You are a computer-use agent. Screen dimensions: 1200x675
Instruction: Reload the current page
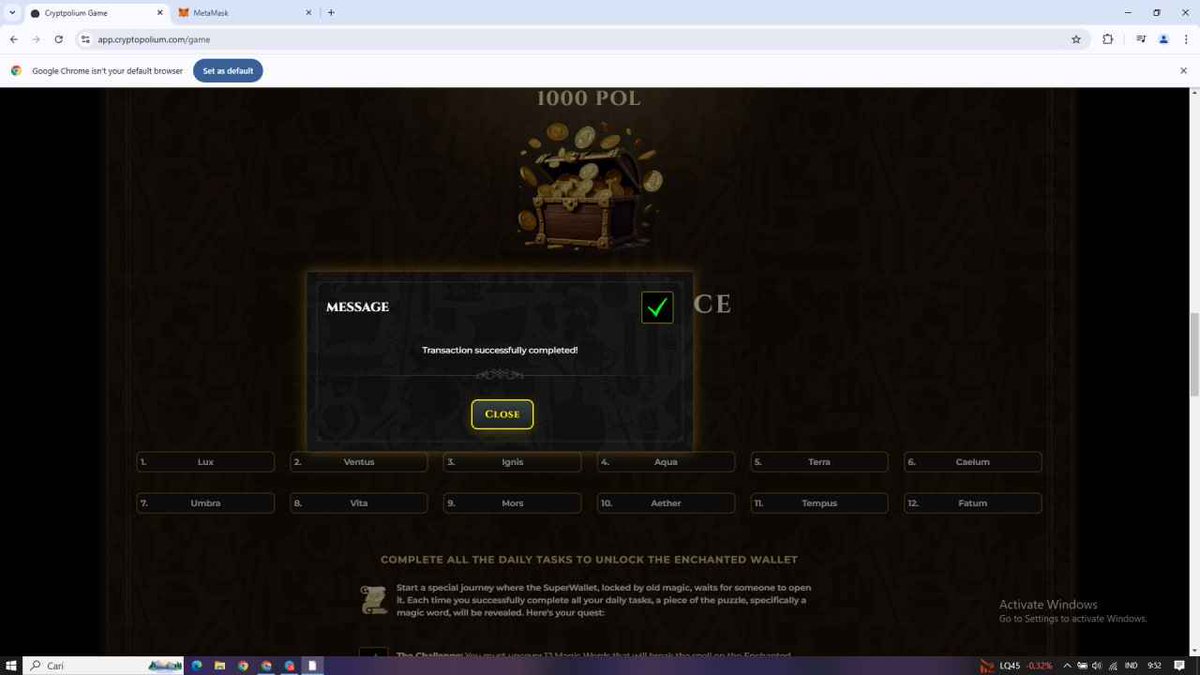59,39
